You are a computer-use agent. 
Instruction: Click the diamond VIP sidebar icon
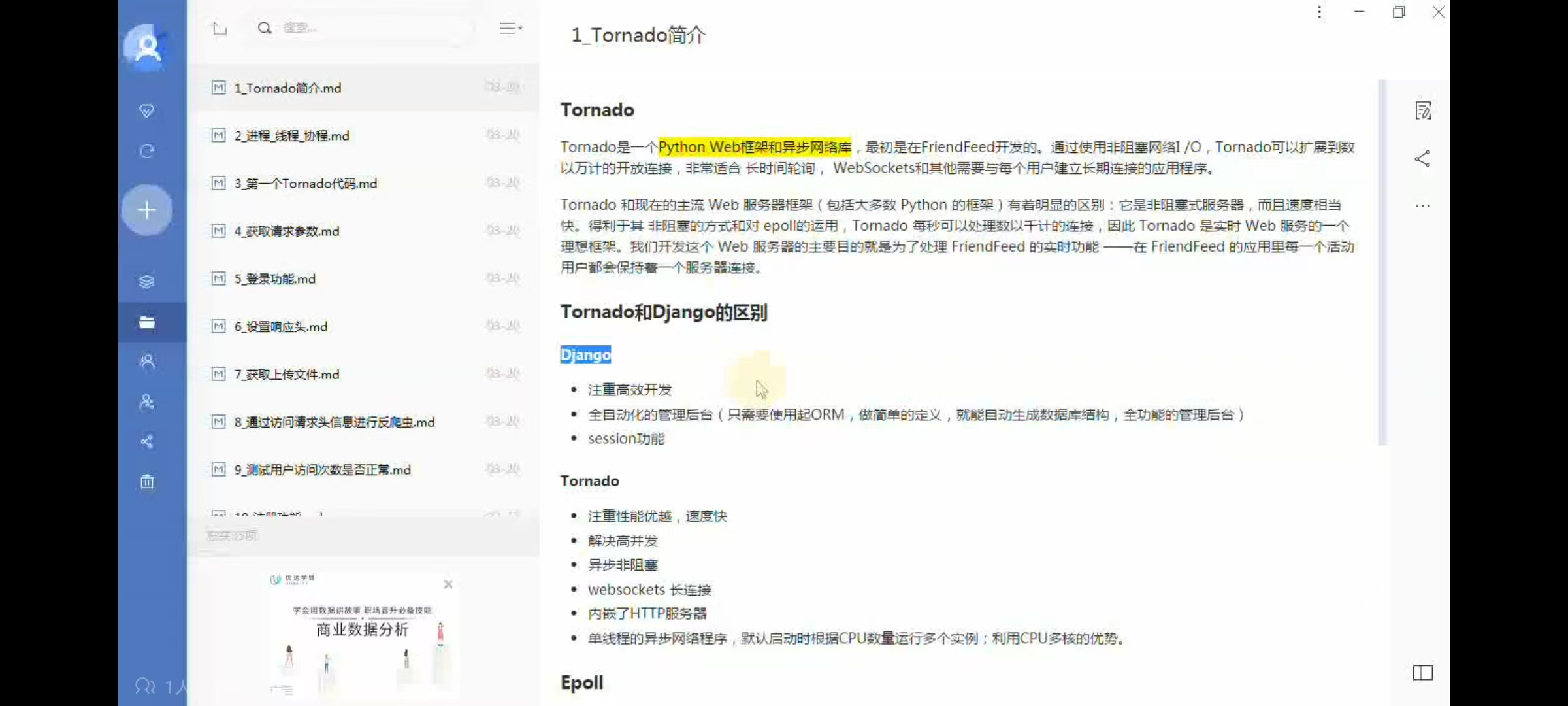click(147, 110)
